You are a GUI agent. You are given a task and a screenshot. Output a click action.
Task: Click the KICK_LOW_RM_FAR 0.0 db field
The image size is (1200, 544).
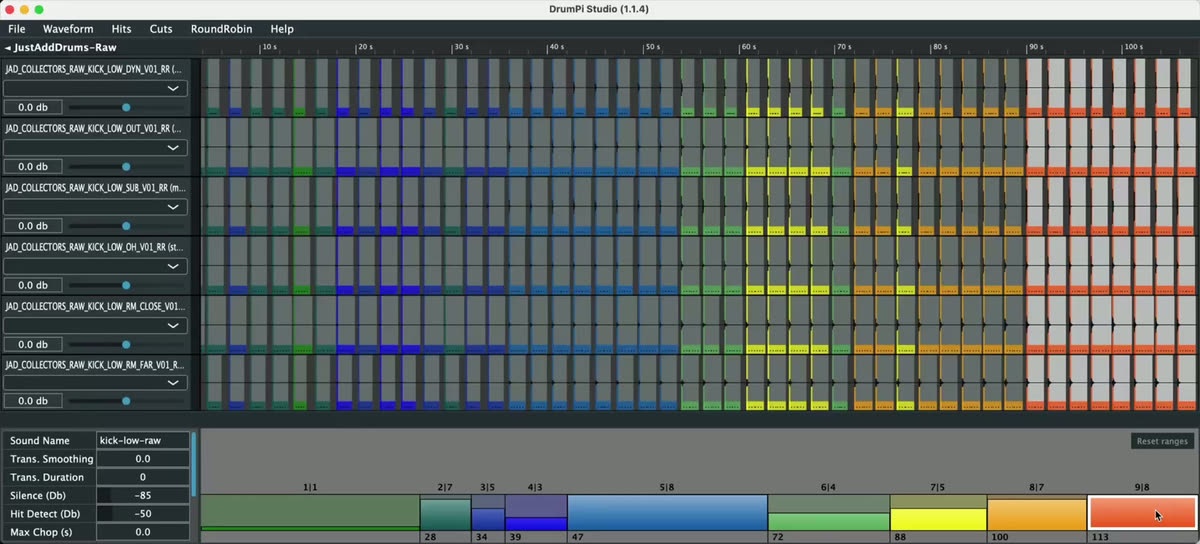point(33,401)
